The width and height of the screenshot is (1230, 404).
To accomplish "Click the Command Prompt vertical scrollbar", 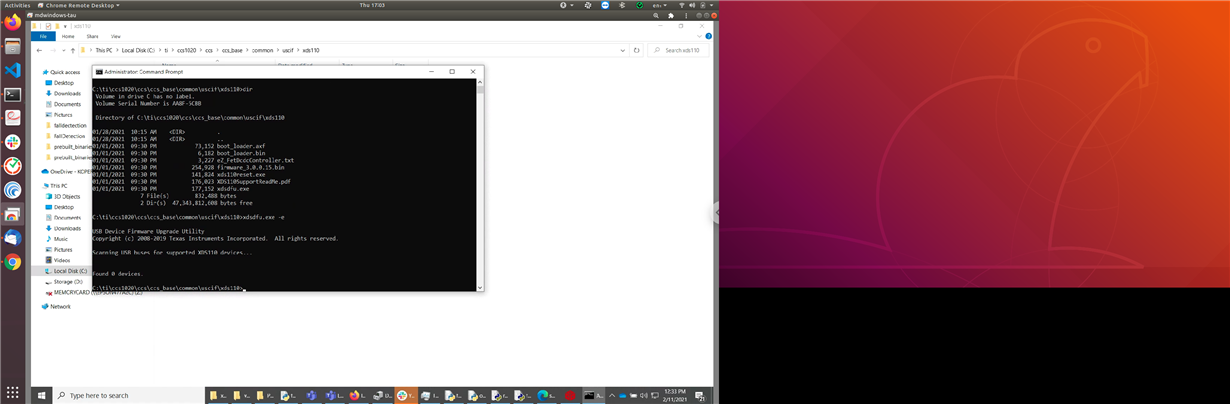I will pos(480,185).
